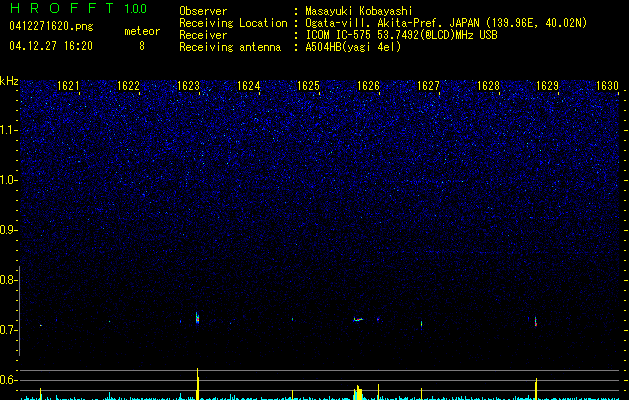Click the meteor count value 8

[142, 46]
